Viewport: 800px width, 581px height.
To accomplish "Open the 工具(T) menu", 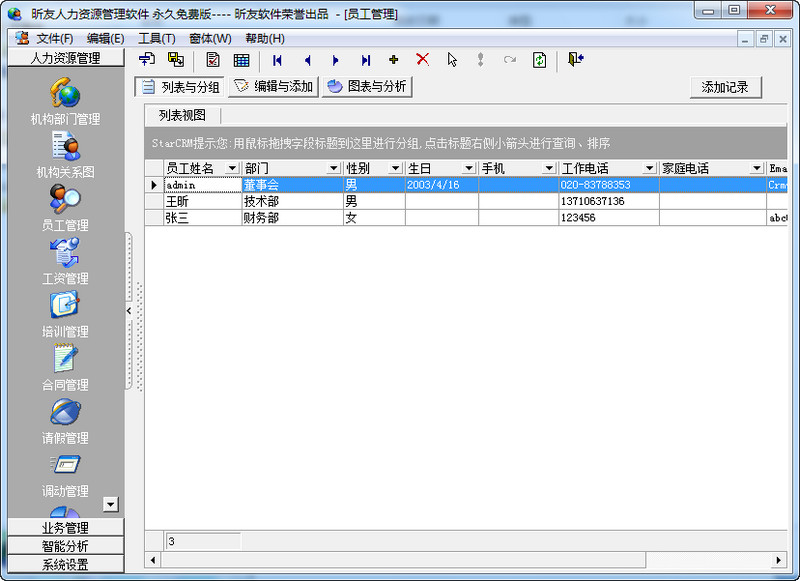I will [157, 38].
